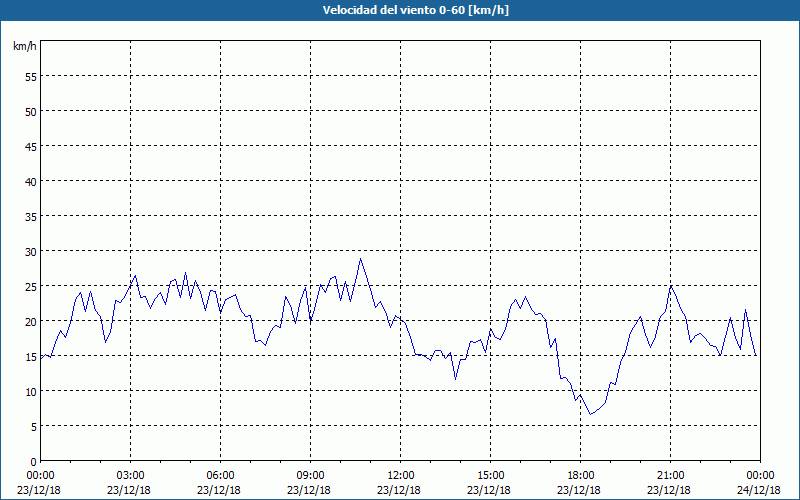Select the 25 value on the y-axis
The height and width of the screenshot is (500, 800).
coord(31,286)
